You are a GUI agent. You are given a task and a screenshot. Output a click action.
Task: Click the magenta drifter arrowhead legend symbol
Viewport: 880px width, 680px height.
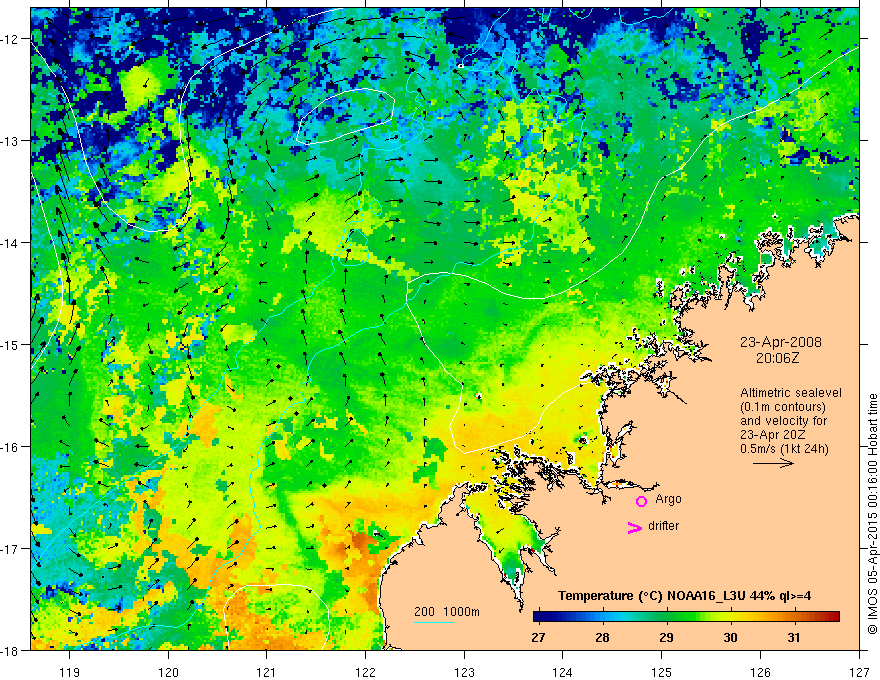(x=634, y=527)
